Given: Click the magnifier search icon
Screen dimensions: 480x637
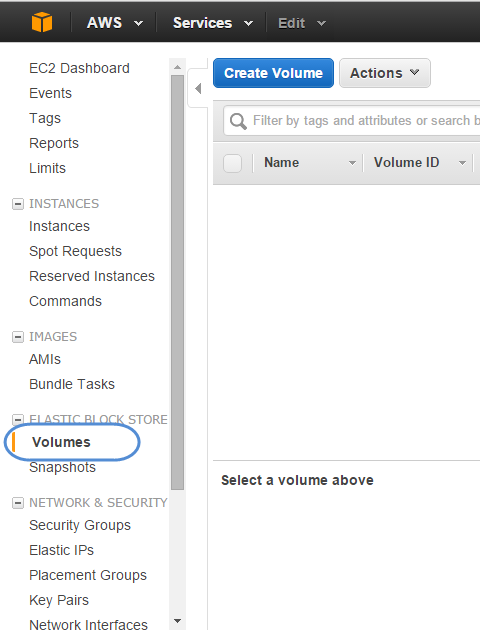Looking at the screenshot, I should [x=238, y=121].
